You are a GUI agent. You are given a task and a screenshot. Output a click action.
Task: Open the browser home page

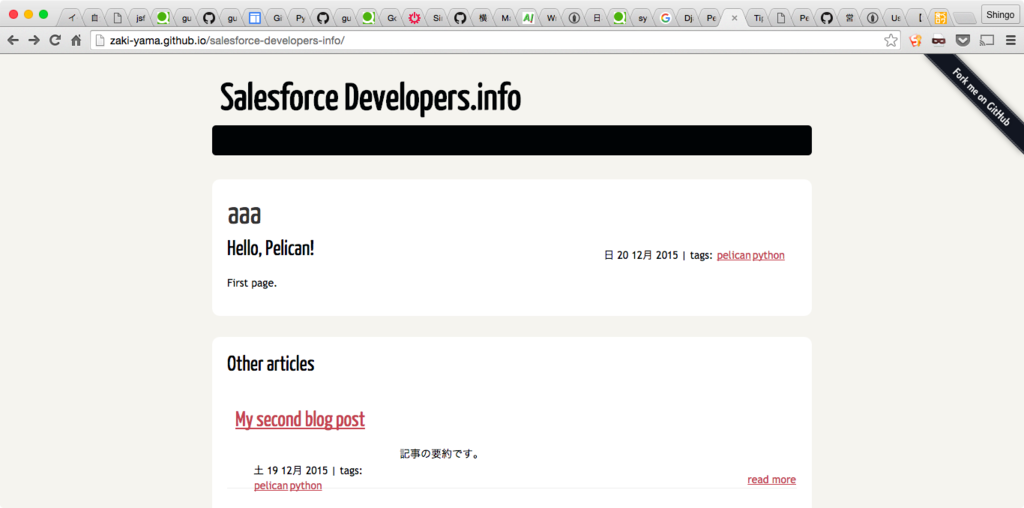(x=76, y=40)
